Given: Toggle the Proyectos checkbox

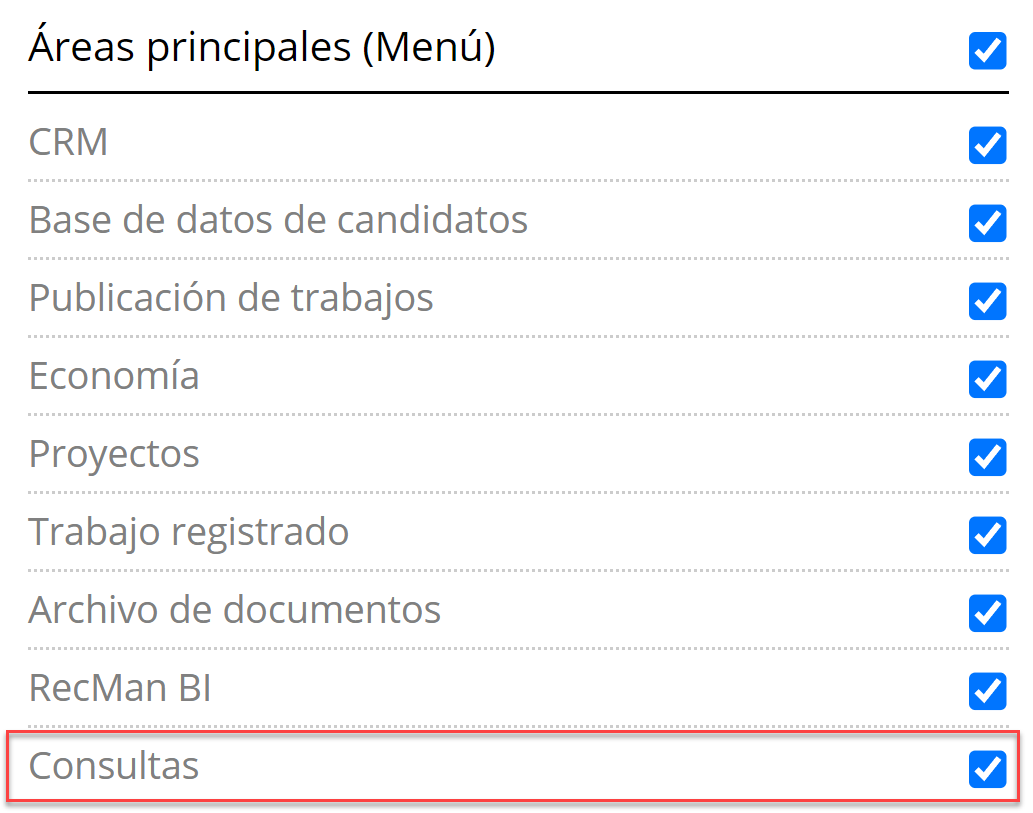Looking at the screenshot, I should (x=987, y=457).
